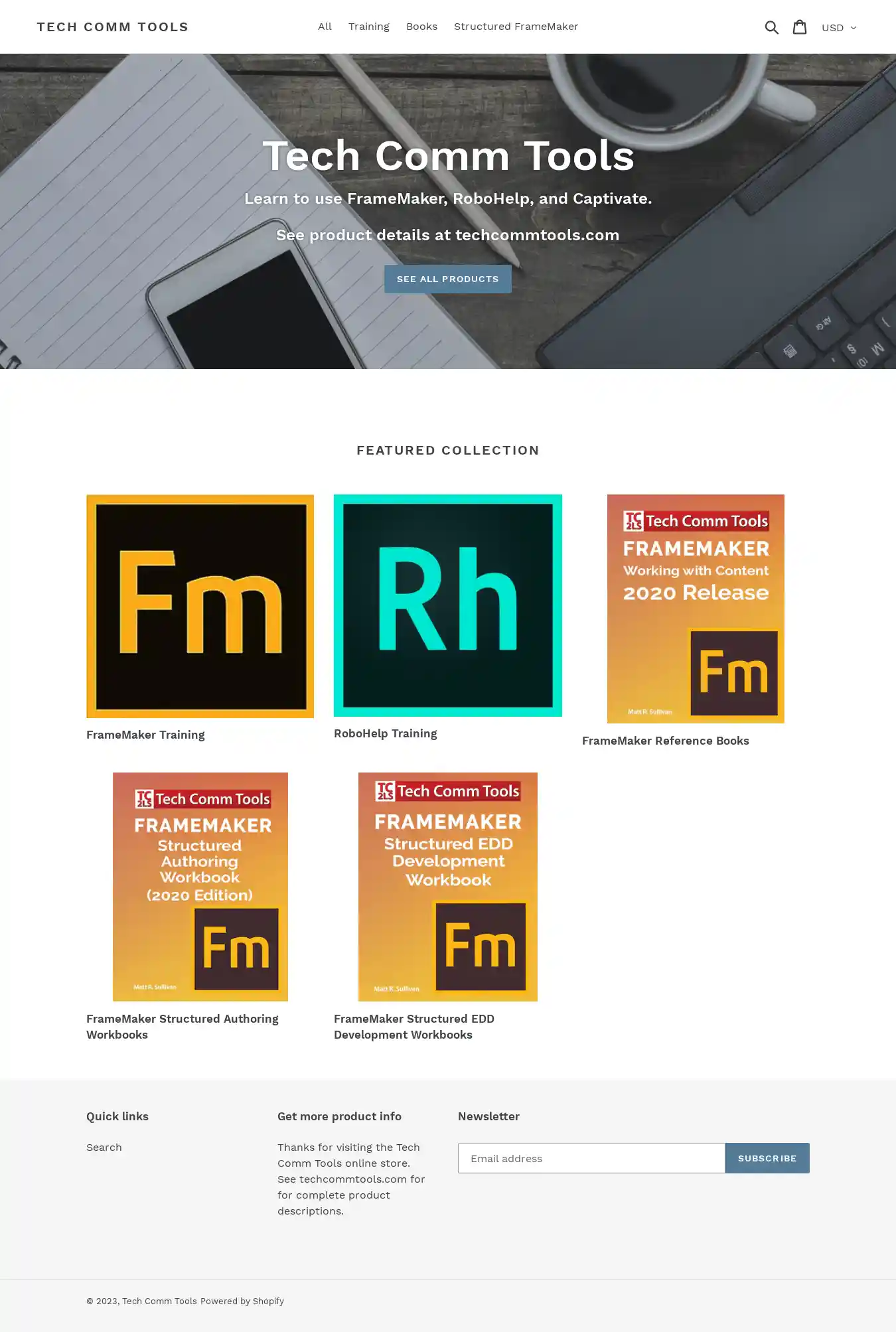Open the FrameMaker Fm icon thumbnail

200,606
